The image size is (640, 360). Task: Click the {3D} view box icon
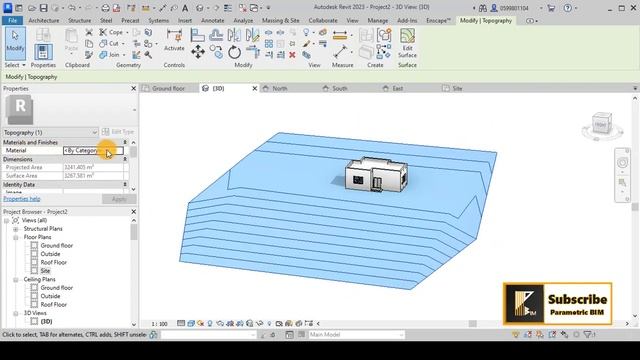pos(34,321)
